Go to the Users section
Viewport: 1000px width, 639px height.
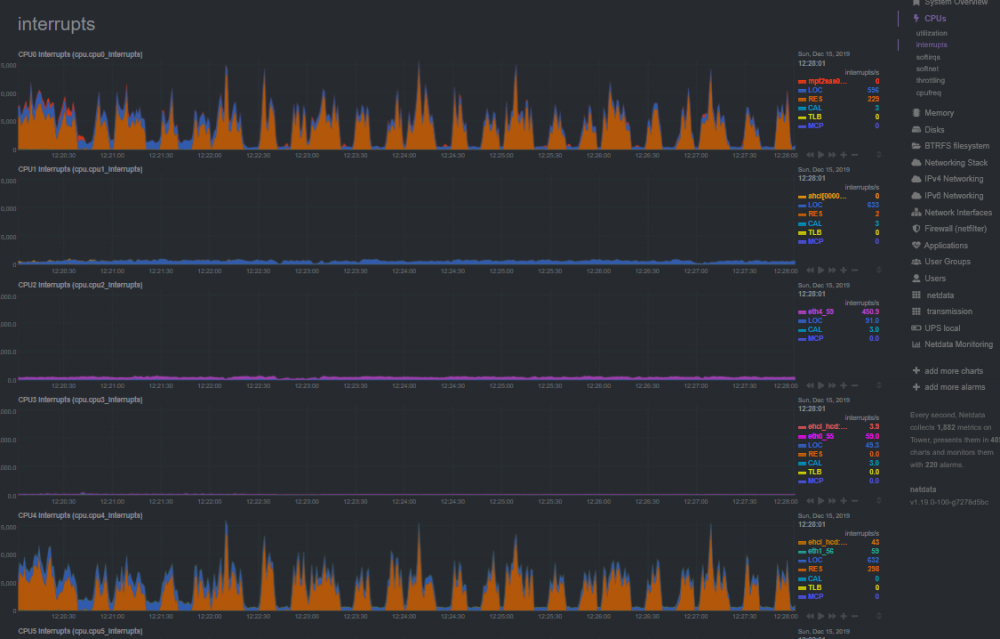click(935, 278)
